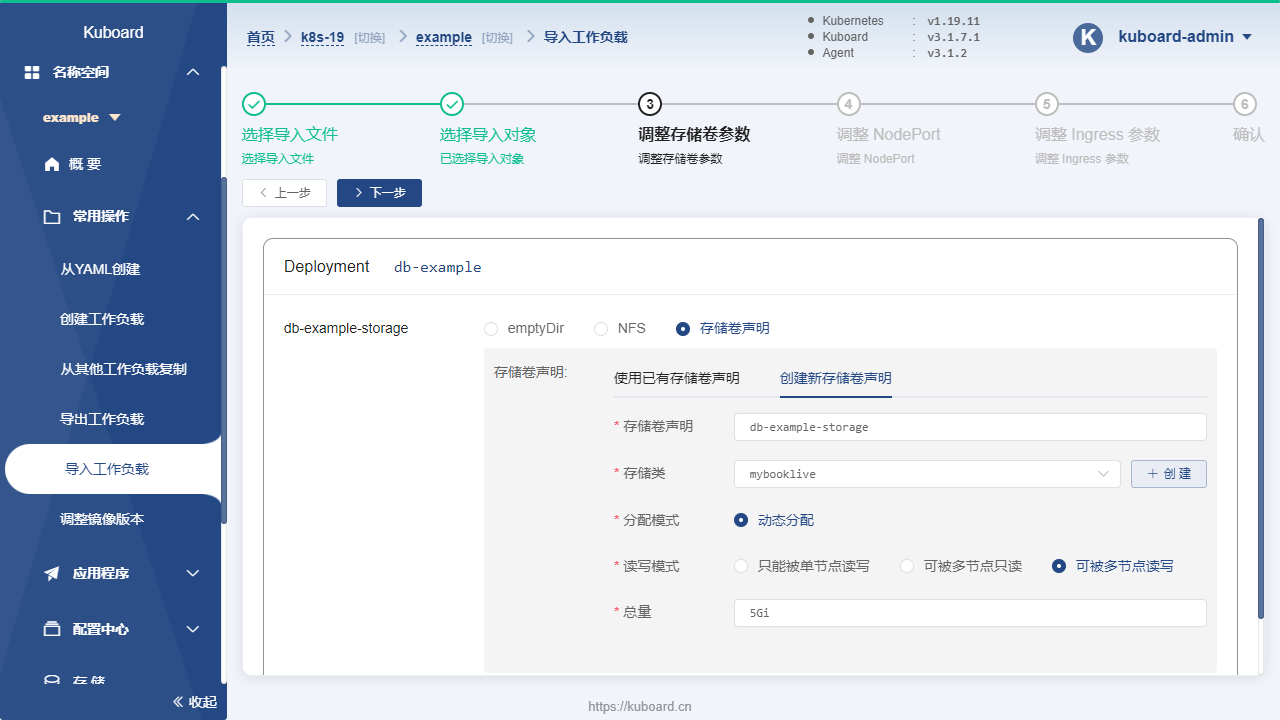Image resolution: width=1280 pixels, height=720 pixels.
Task: Choose 可被多节点读写 access mode
Action: [1059, 566]
